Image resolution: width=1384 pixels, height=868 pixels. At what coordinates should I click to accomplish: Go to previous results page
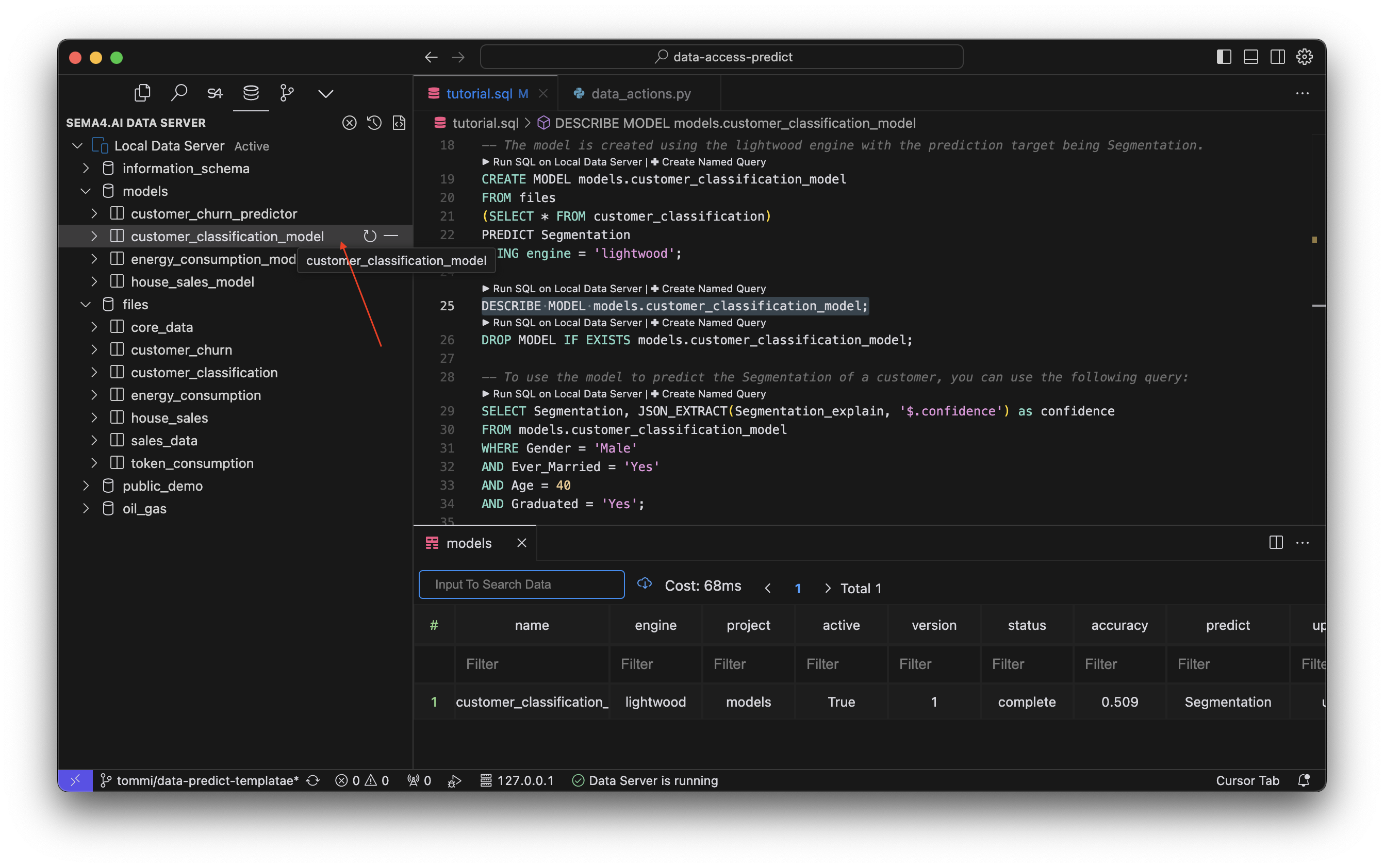pyautogui.click(x=768, y=588)
